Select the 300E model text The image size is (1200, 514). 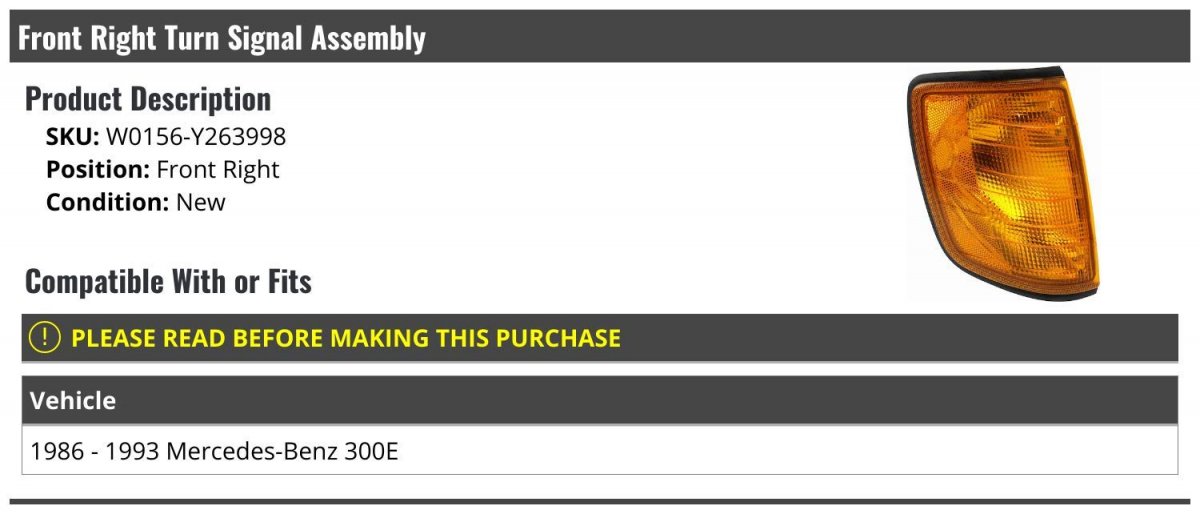coord(373,451)
